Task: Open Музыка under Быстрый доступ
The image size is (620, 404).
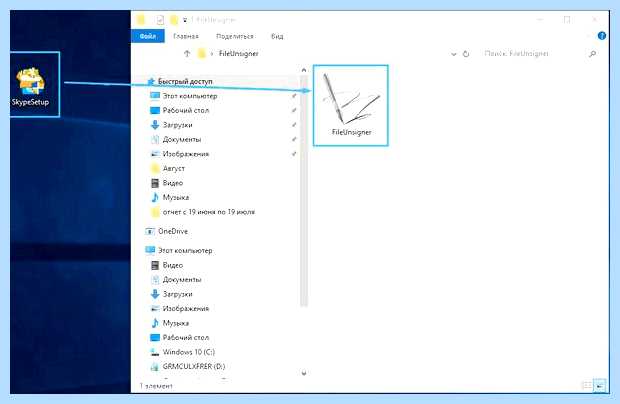Action: 170,197
